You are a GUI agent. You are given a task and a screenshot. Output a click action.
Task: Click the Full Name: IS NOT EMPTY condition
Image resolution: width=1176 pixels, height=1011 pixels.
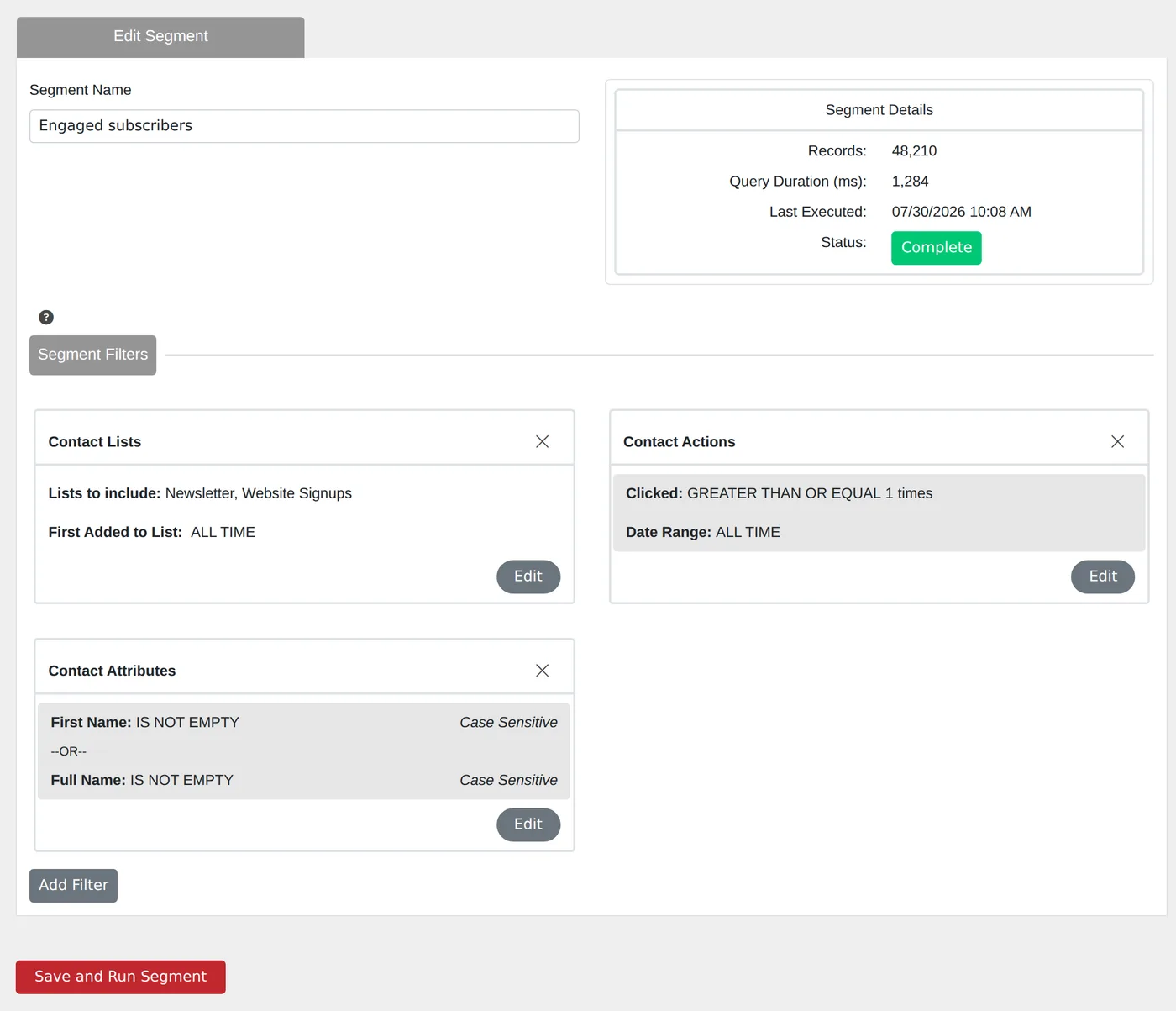142,780
